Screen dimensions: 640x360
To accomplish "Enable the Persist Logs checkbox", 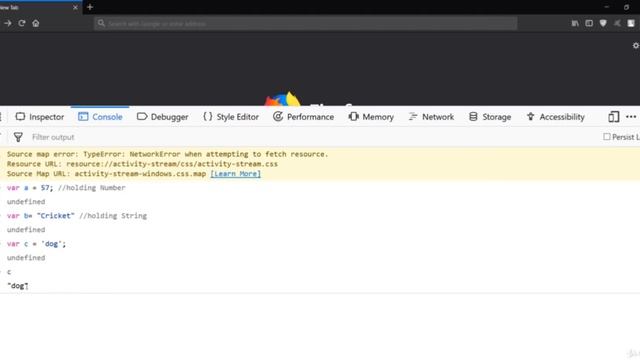I will coord(607,137).
